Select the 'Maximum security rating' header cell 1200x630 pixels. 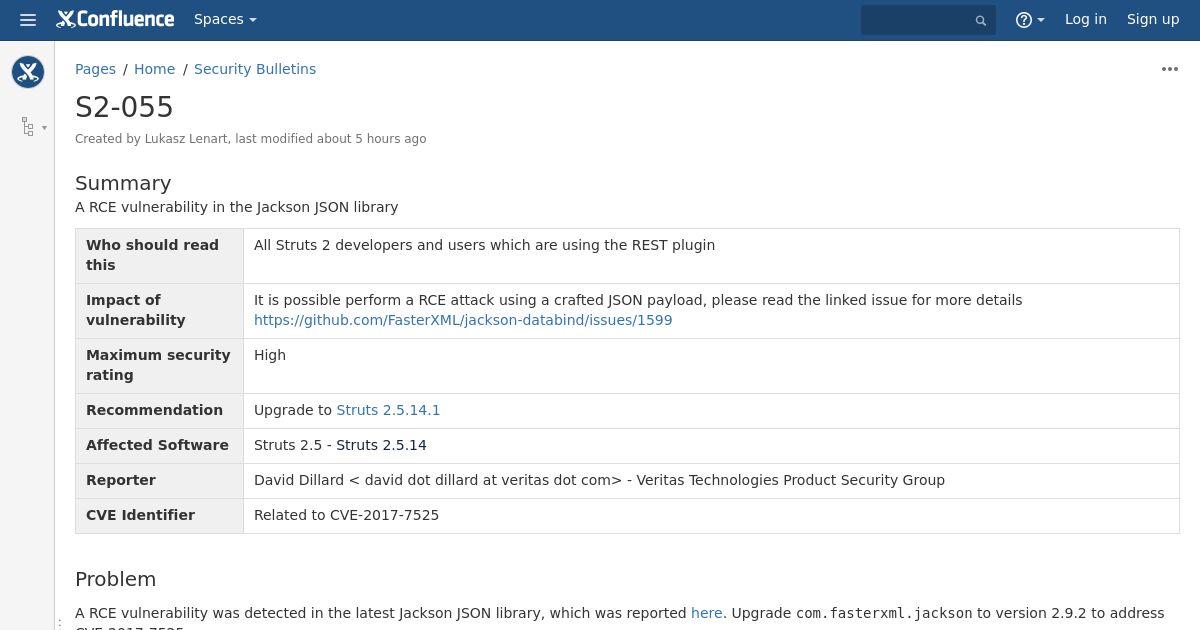click(160, 366)
